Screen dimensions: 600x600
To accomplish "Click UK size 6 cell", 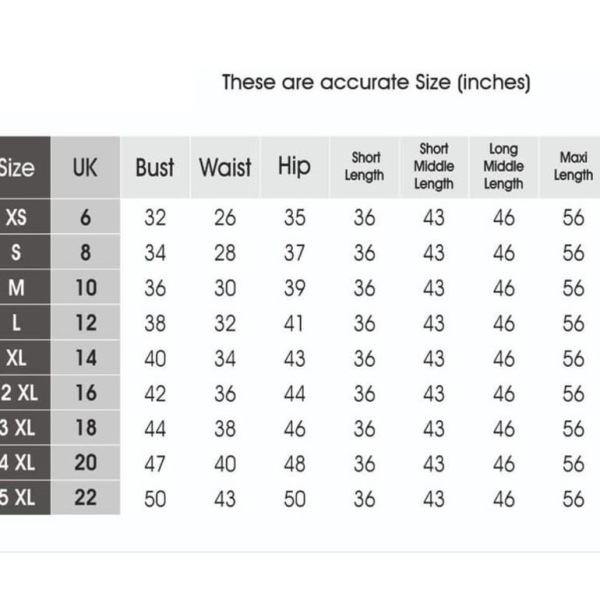I will (x=85, y=218).
